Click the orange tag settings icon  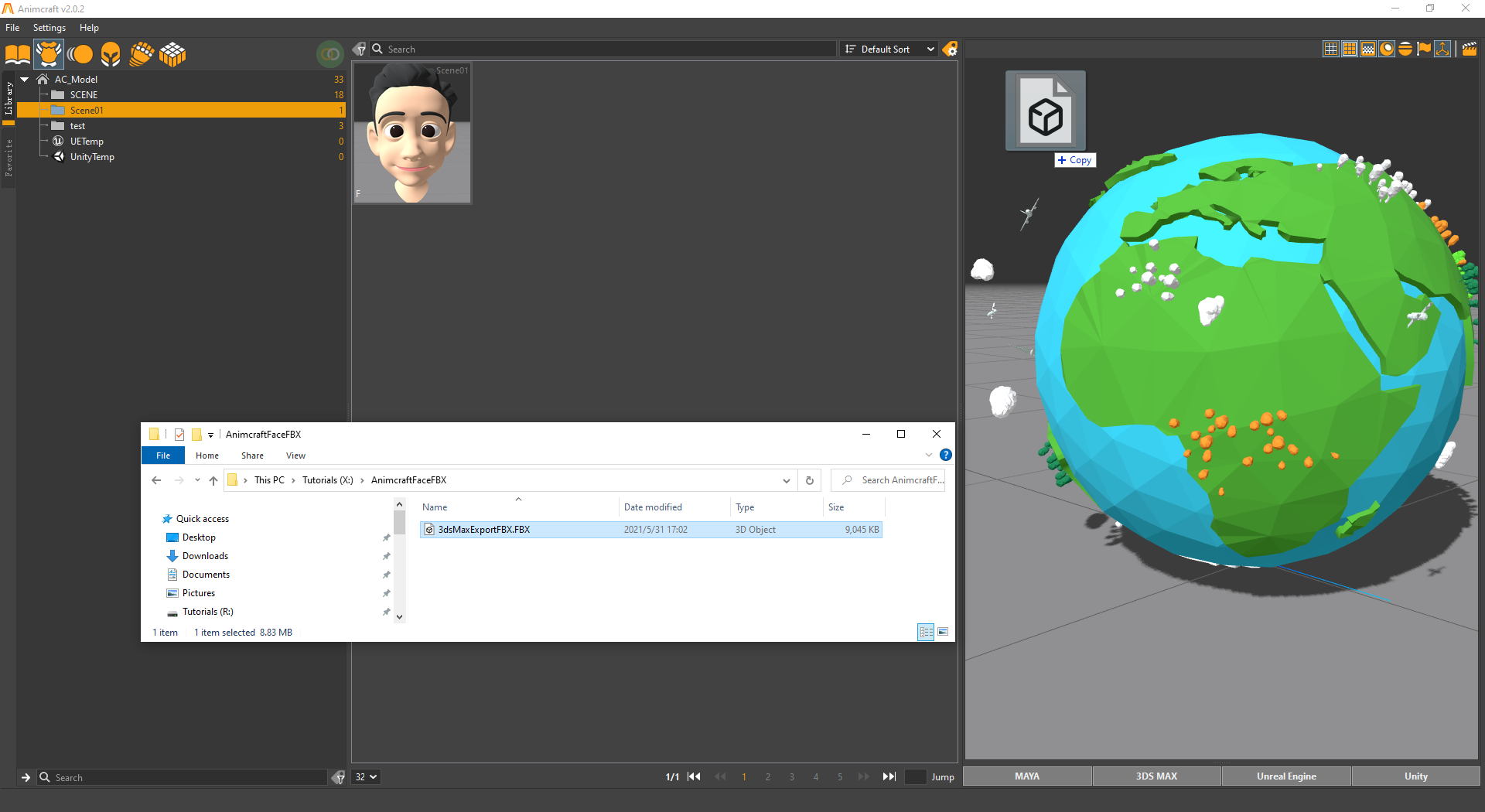(x=950, y=49)
